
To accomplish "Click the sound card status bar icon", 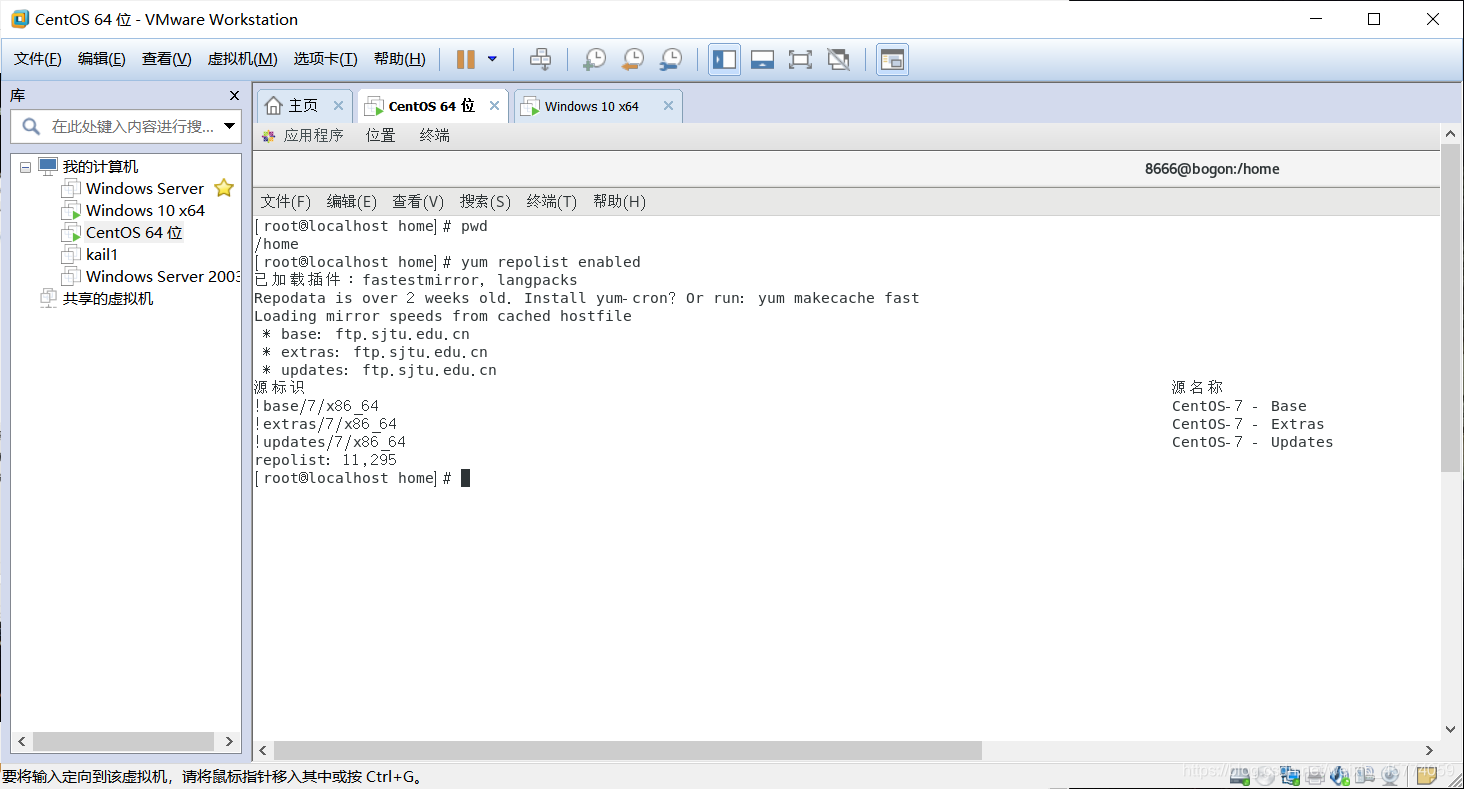I will click(x=1340, y=775).
